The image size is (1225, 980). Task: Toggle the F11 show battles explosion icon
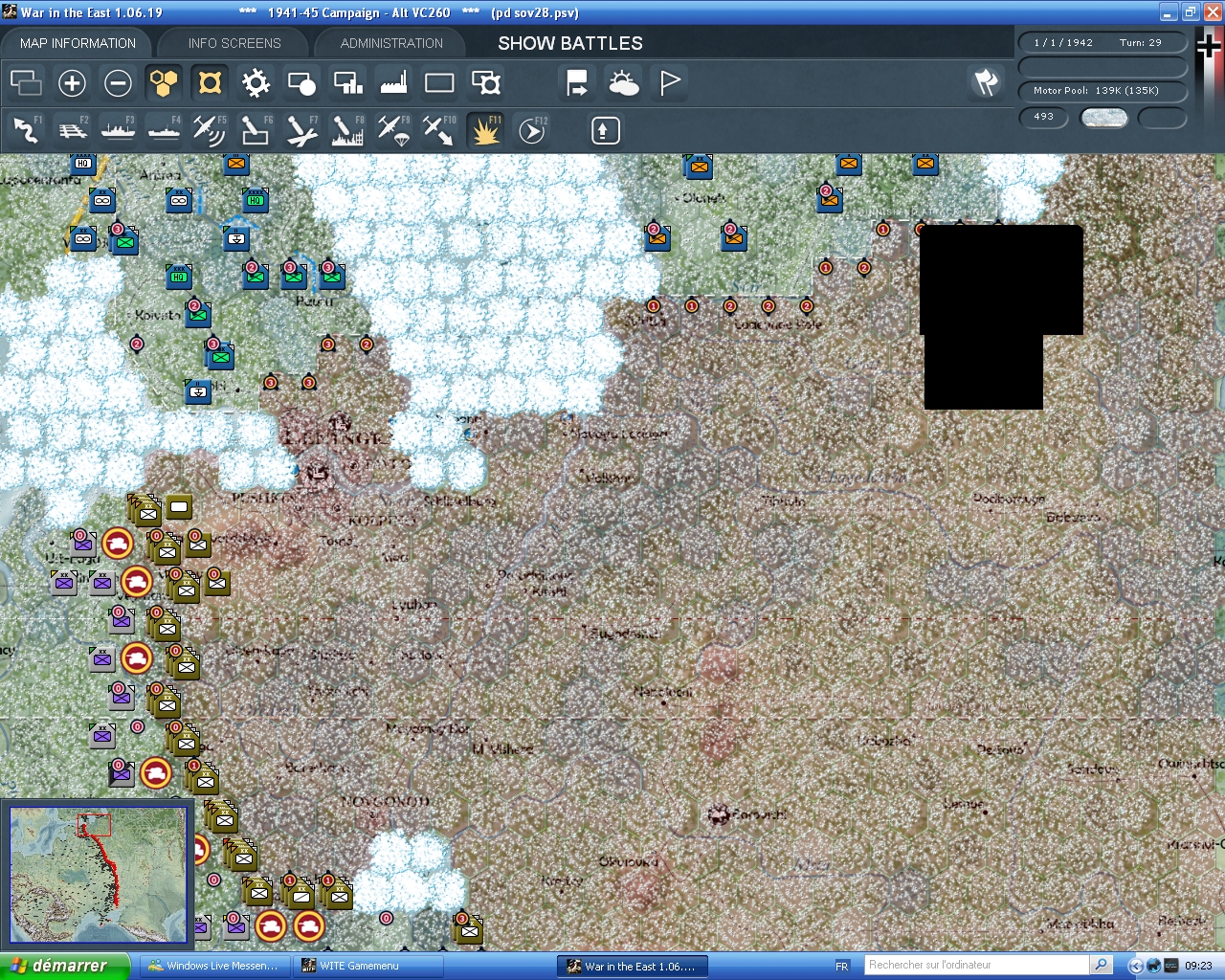coord(485,130)
